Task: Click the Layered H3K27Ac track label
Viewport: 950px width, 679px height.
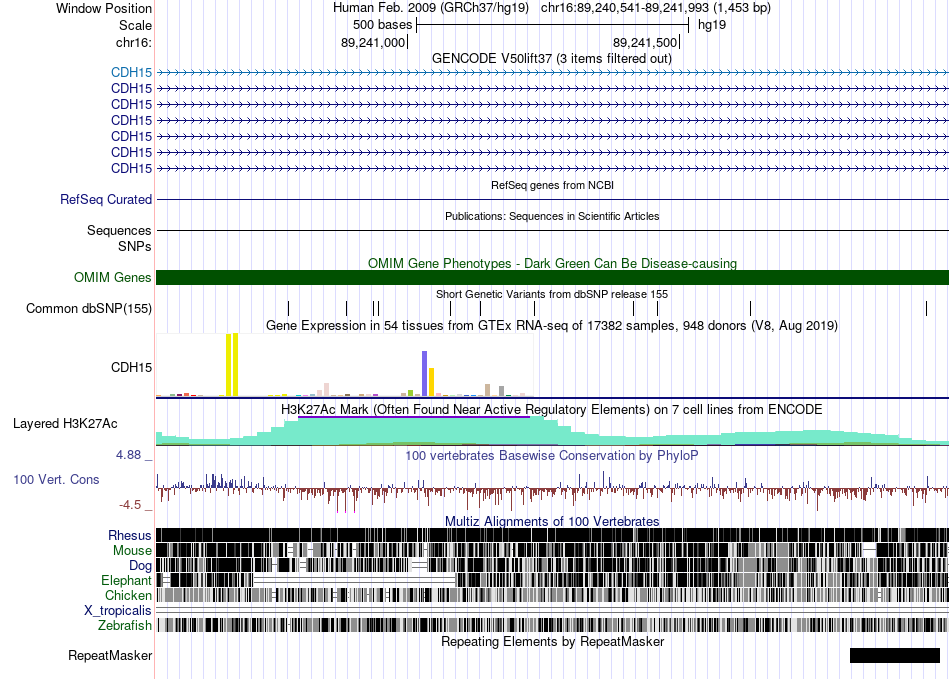Action: [65, 423]
